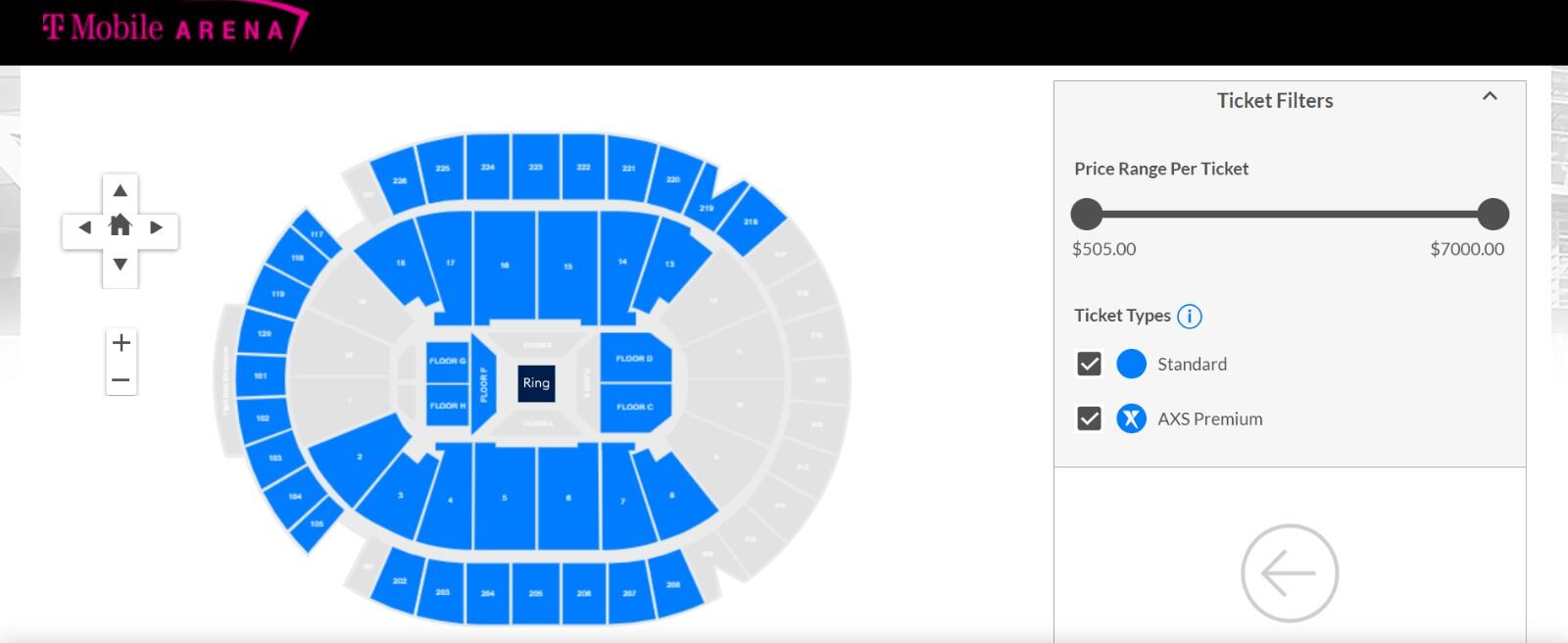Screen dimensions: 1568x643
Task: Collapse the Ticket Filters panel
Action: tap(1491, 97)
